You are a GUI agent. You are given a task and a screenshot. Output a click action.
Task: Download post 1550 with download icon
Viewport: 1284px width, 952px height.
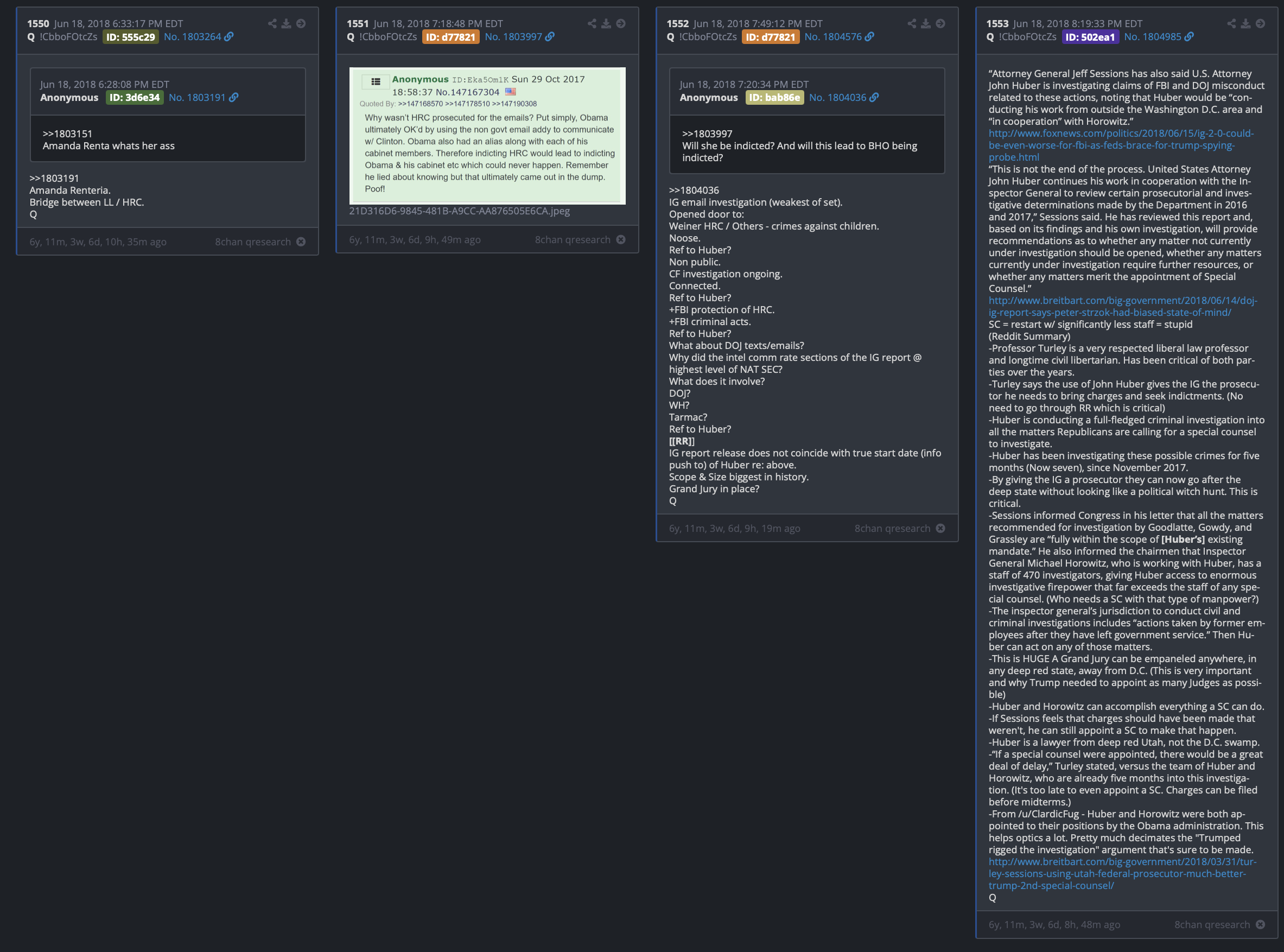point(287,24)
